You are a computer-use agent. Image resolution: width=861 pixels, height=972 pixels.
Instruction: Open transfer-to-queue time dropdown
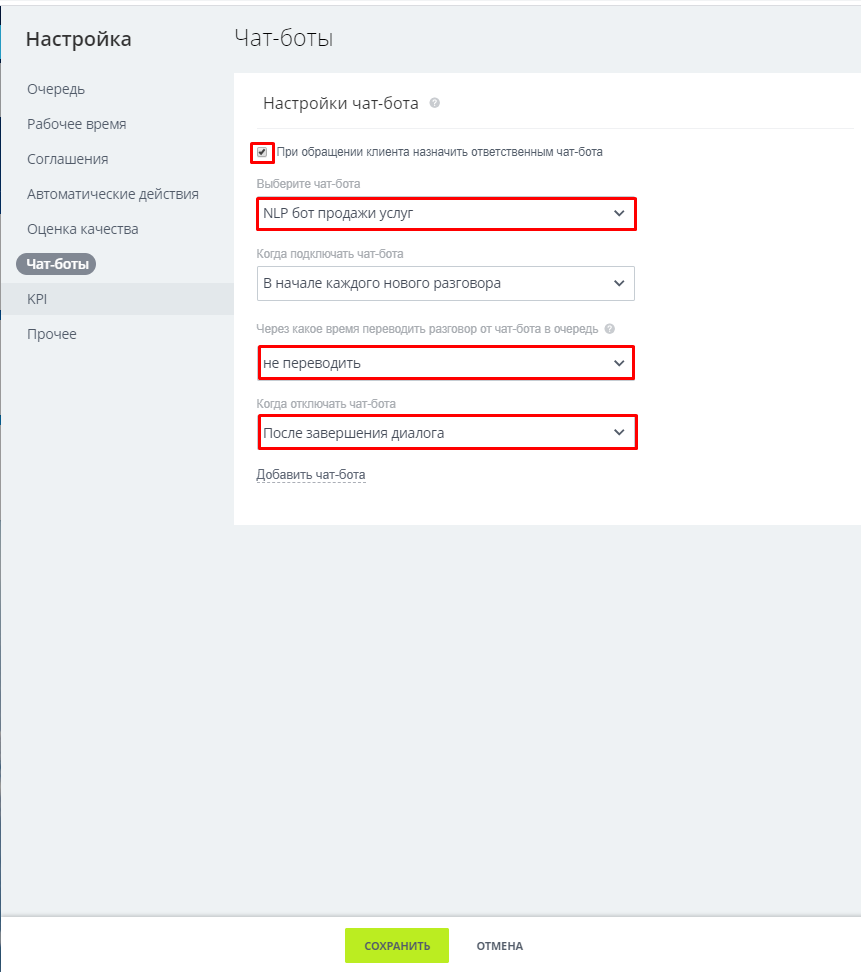click(446, 363)
